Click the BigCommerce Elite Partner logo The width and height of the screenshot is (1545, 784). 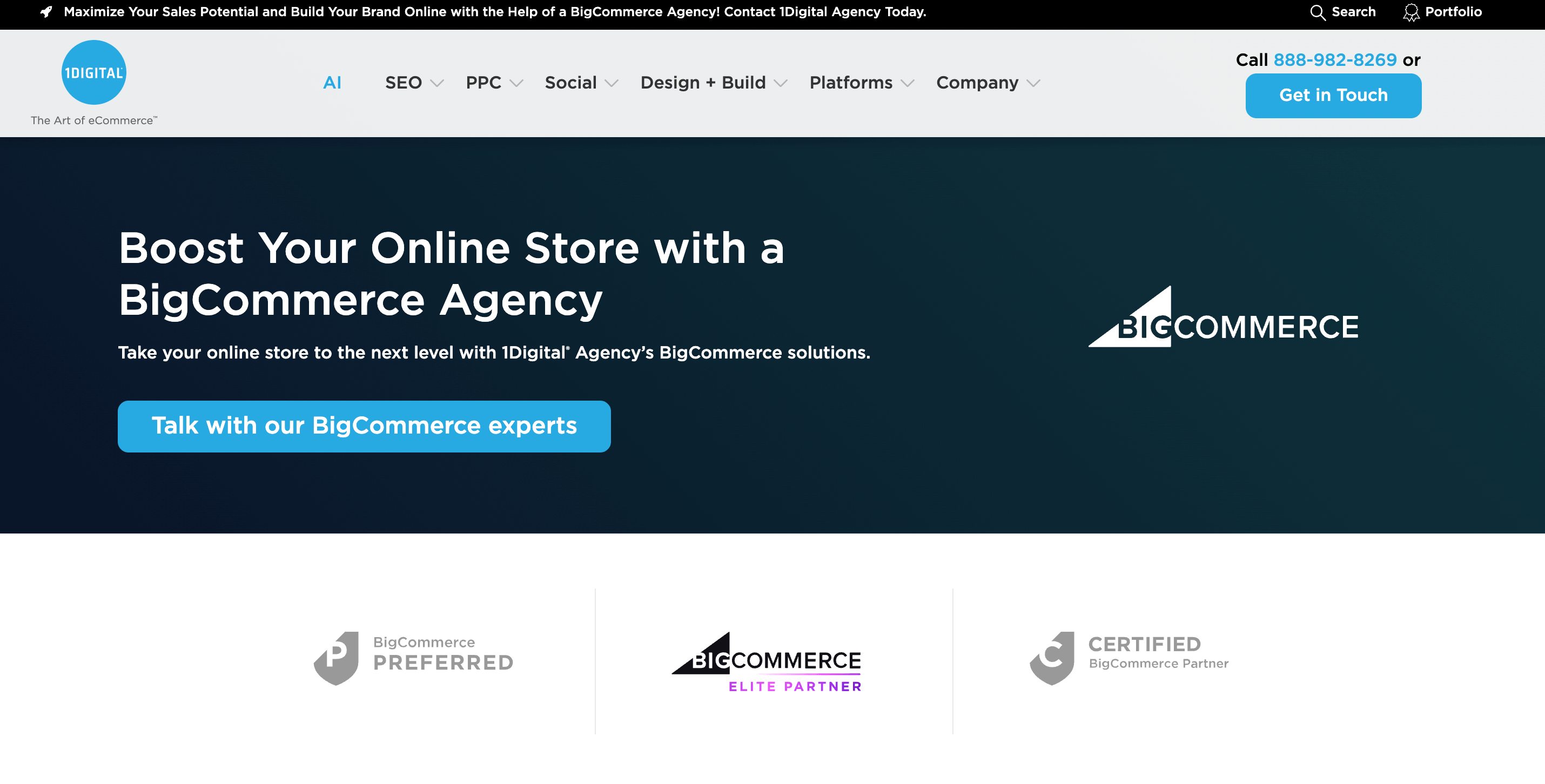click(766, 662)
